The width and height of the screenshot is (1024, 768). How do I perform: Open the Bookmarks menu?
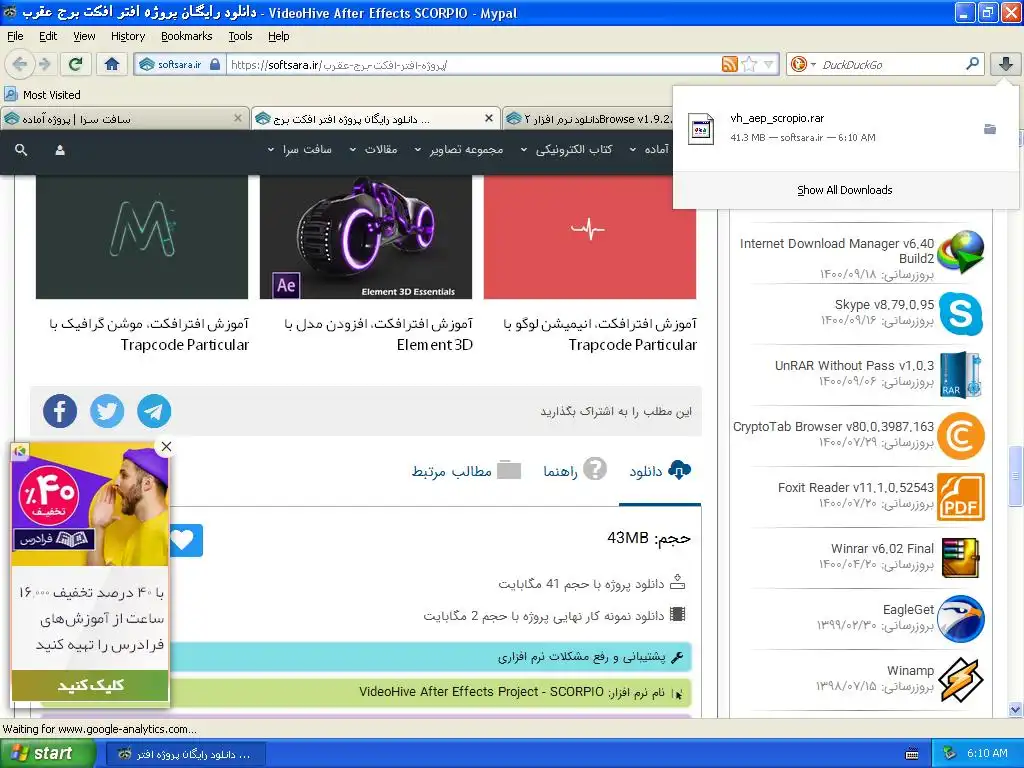[x=186, y=36]
